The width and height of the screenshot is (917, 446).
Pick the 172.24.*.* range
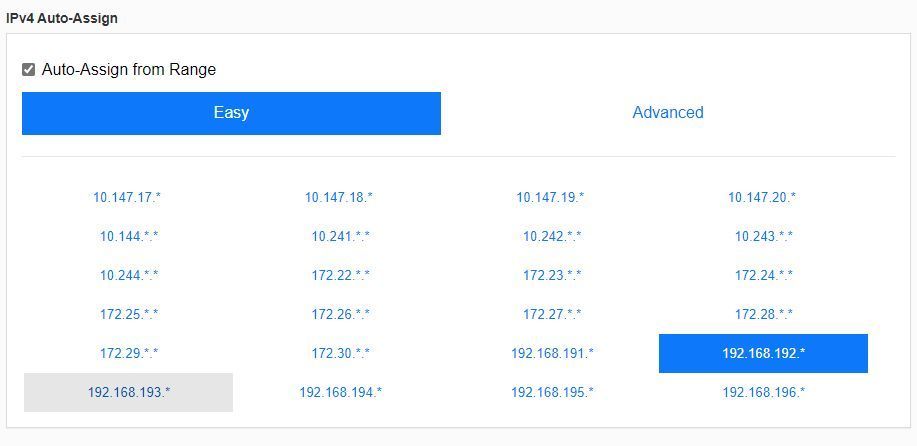[x=764, y=275]
